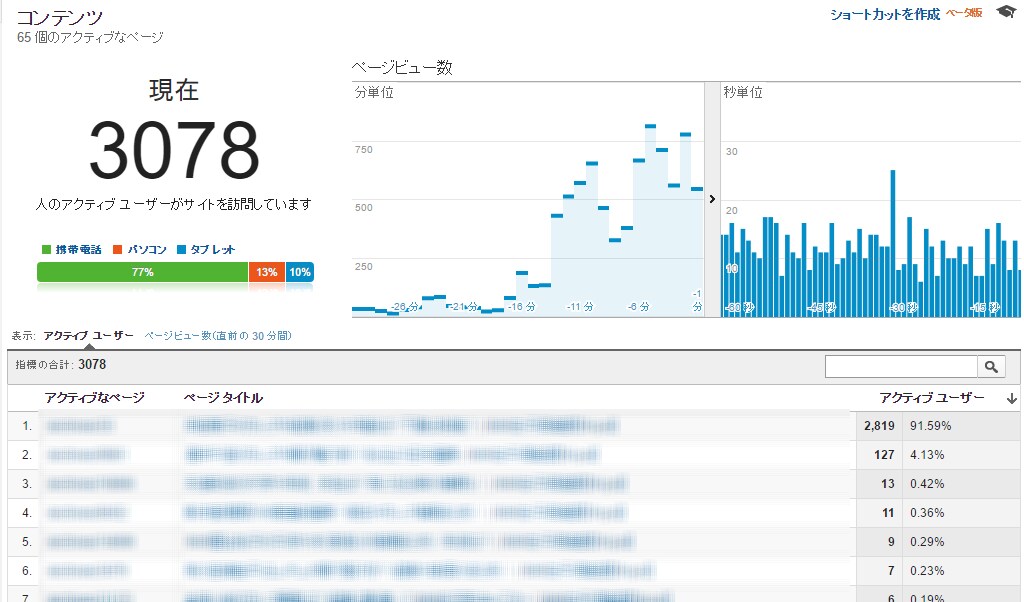Click the 携帯電話 legend label
The width and height of the screenshot is (1024, 602).
point(78,249)
